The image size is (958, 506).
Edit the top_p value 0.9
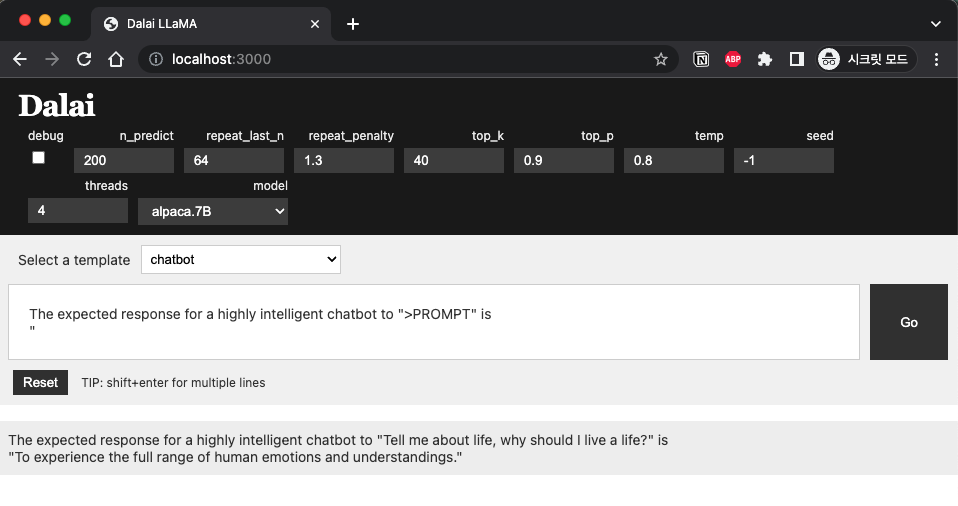pyautogui.click(x=564, y=161)
